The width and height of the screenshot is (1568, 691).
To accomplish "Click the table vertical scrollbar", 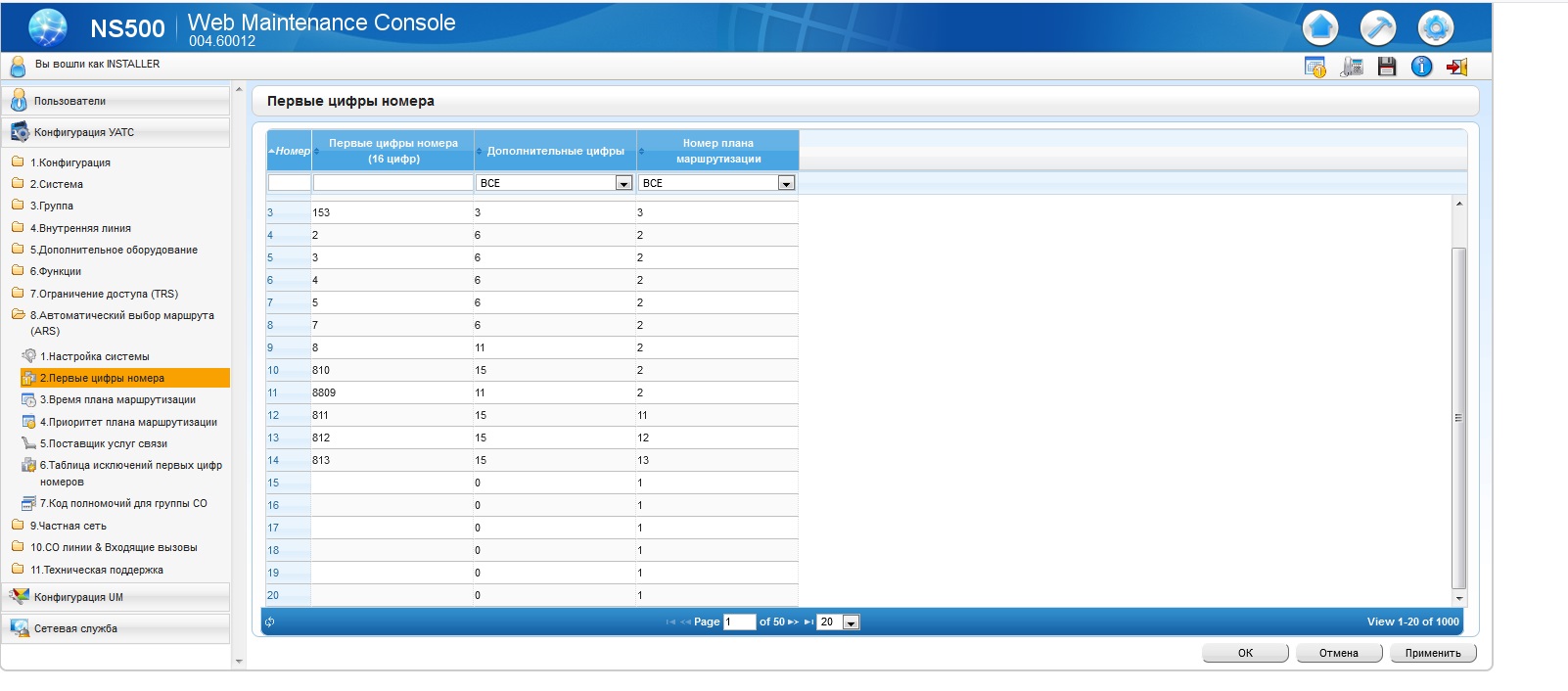I will (x=1459, y=418).
